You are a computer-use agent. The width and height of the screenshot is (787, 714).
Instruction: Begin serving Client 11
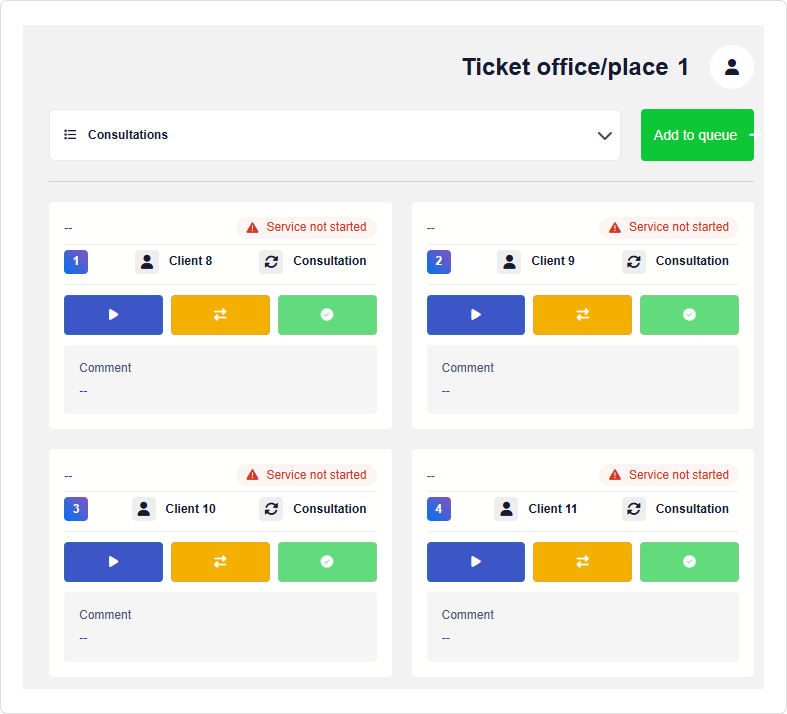point(476,562)
